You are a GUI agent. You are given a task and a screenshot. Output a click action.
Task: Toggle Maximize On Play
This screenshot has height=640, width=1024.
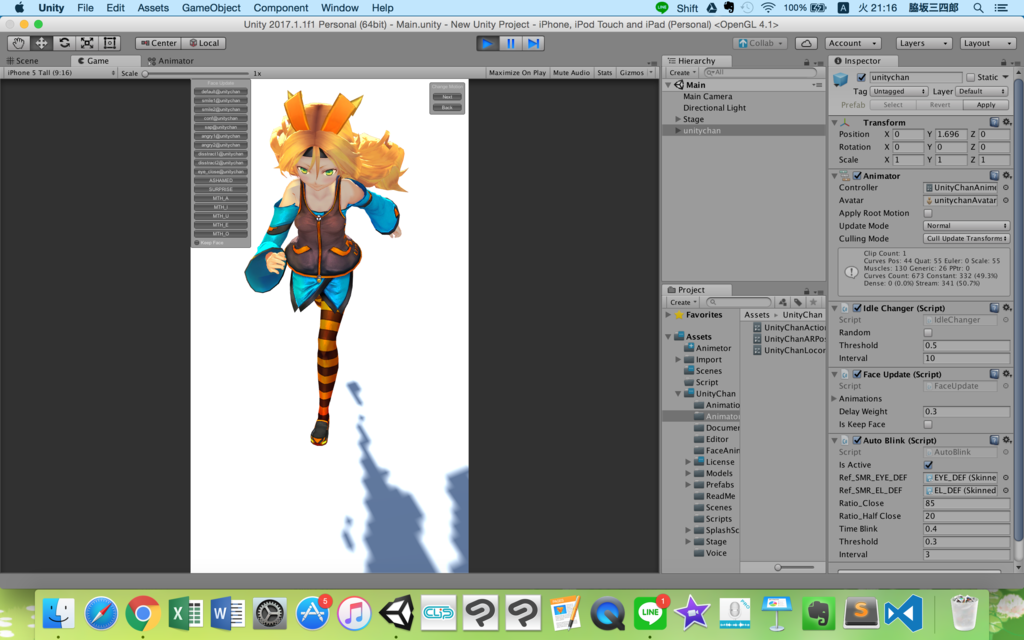517,72
